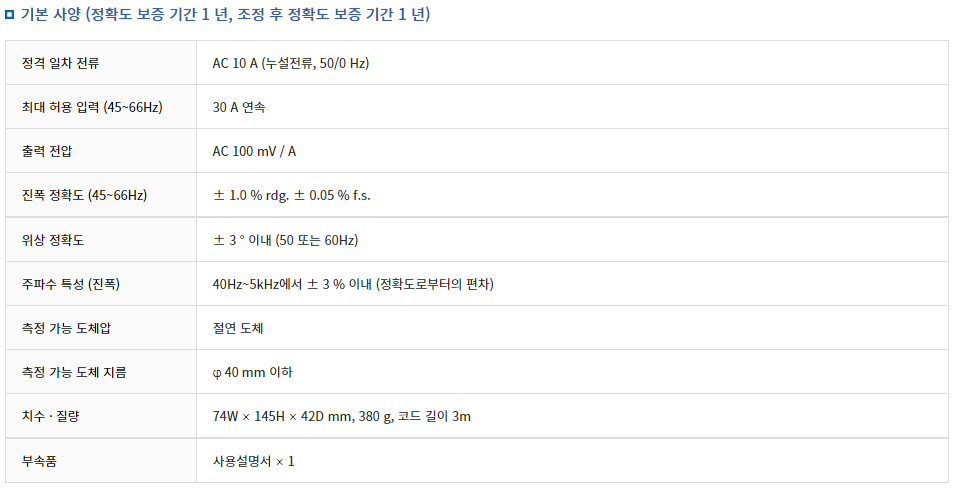Click the 치수 · 질량 row label
955x497 pixels.
tap(51, 417)
